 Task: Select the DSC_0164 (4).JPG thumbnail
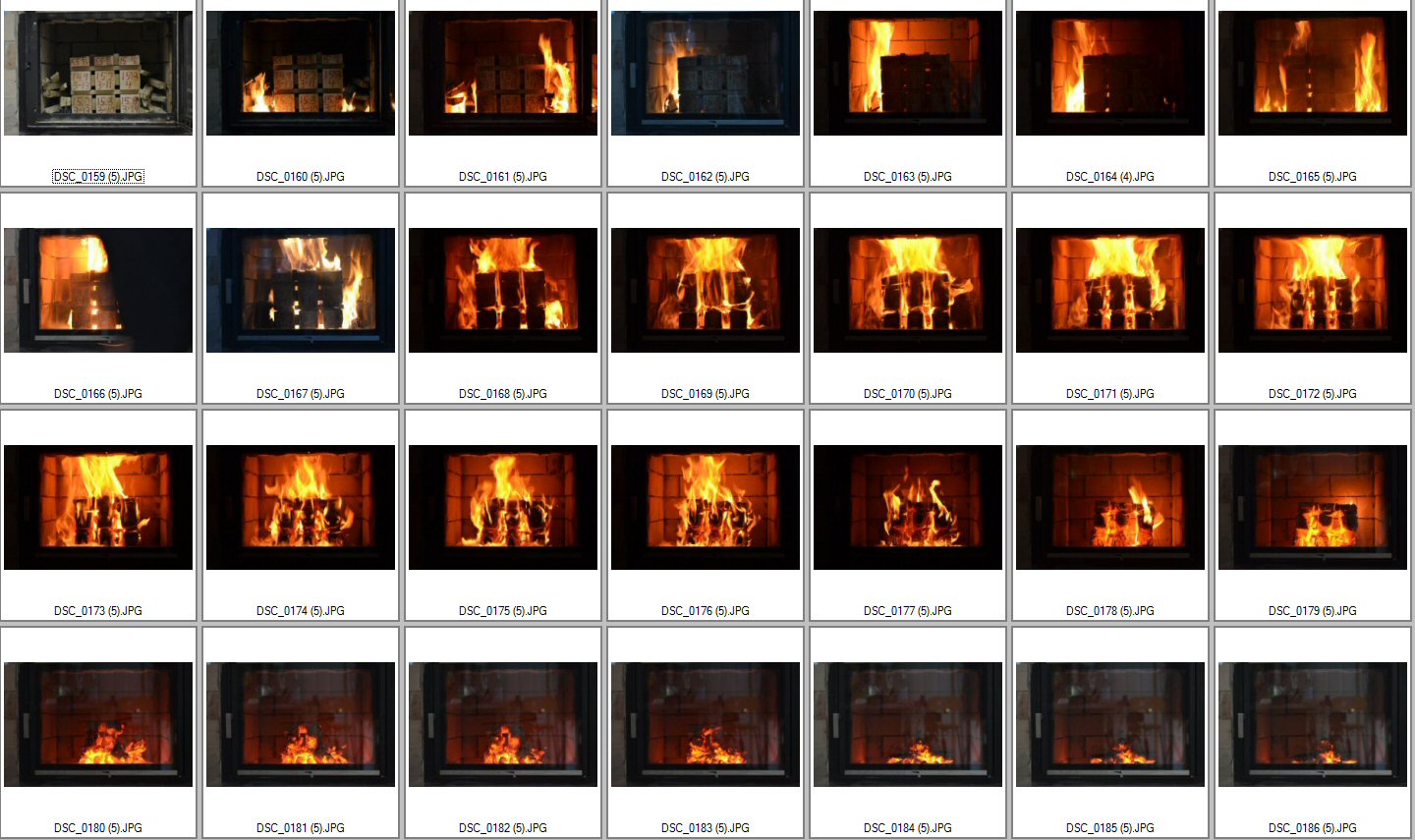tap(1110, 74)
